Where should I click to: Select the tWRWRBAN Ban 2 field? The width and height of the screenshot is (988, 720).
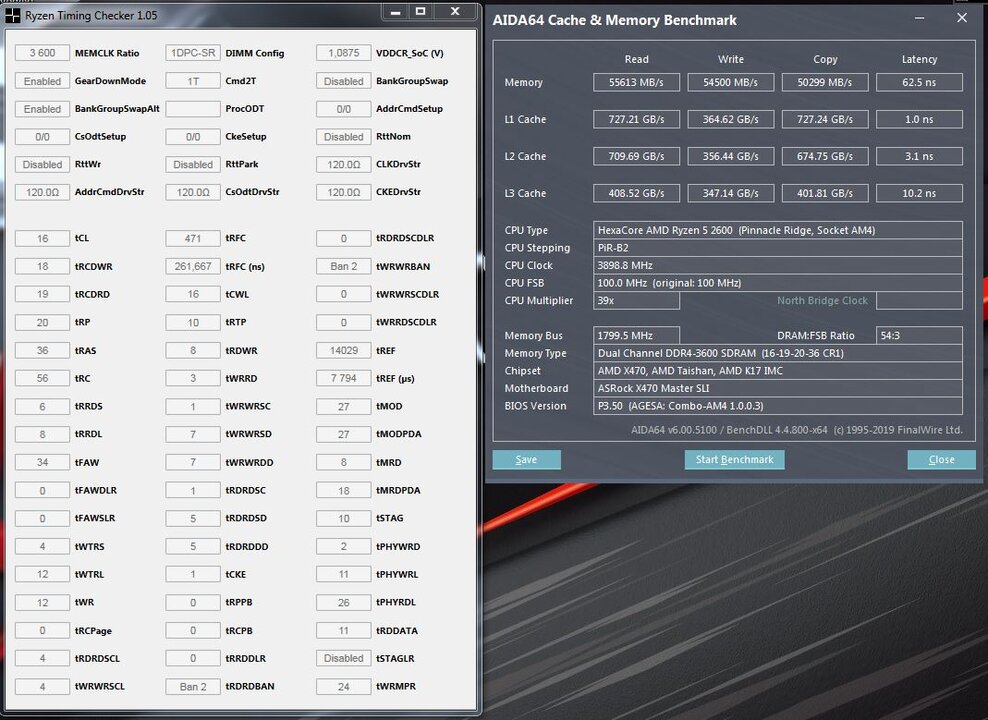coord(343,266)
